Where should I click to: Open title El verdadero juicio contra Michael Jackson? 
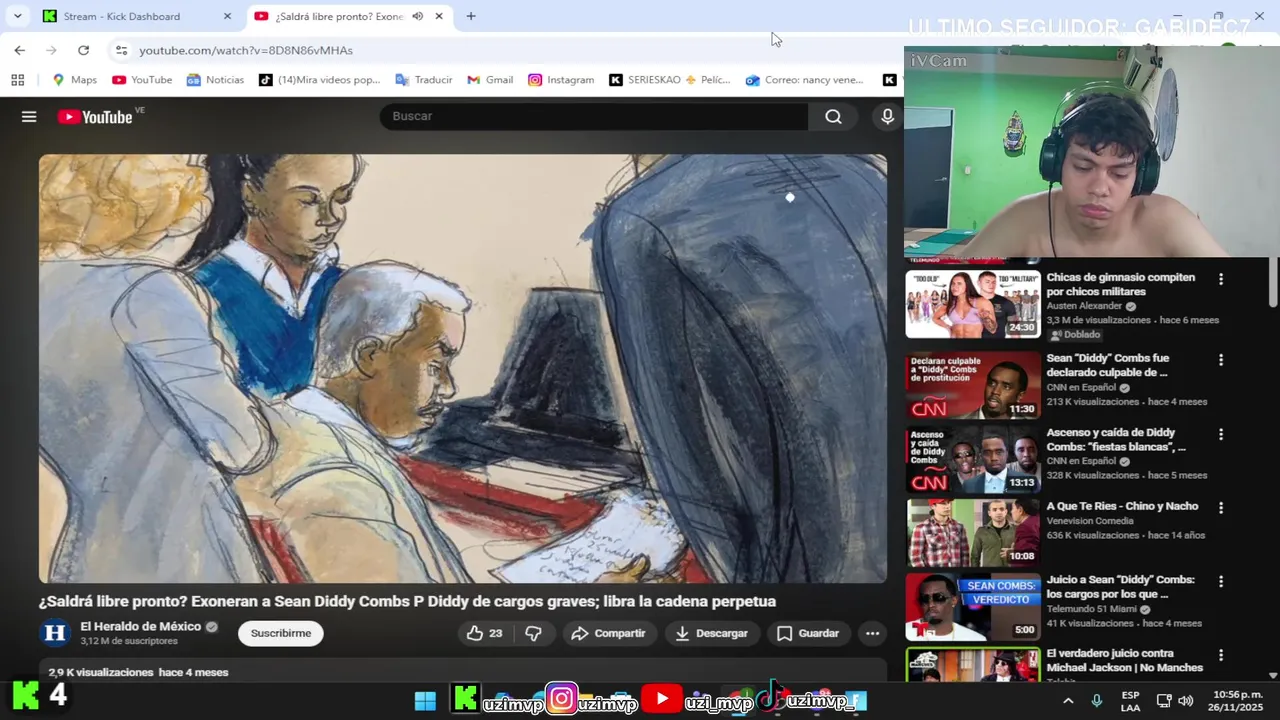coord(1125,660)
